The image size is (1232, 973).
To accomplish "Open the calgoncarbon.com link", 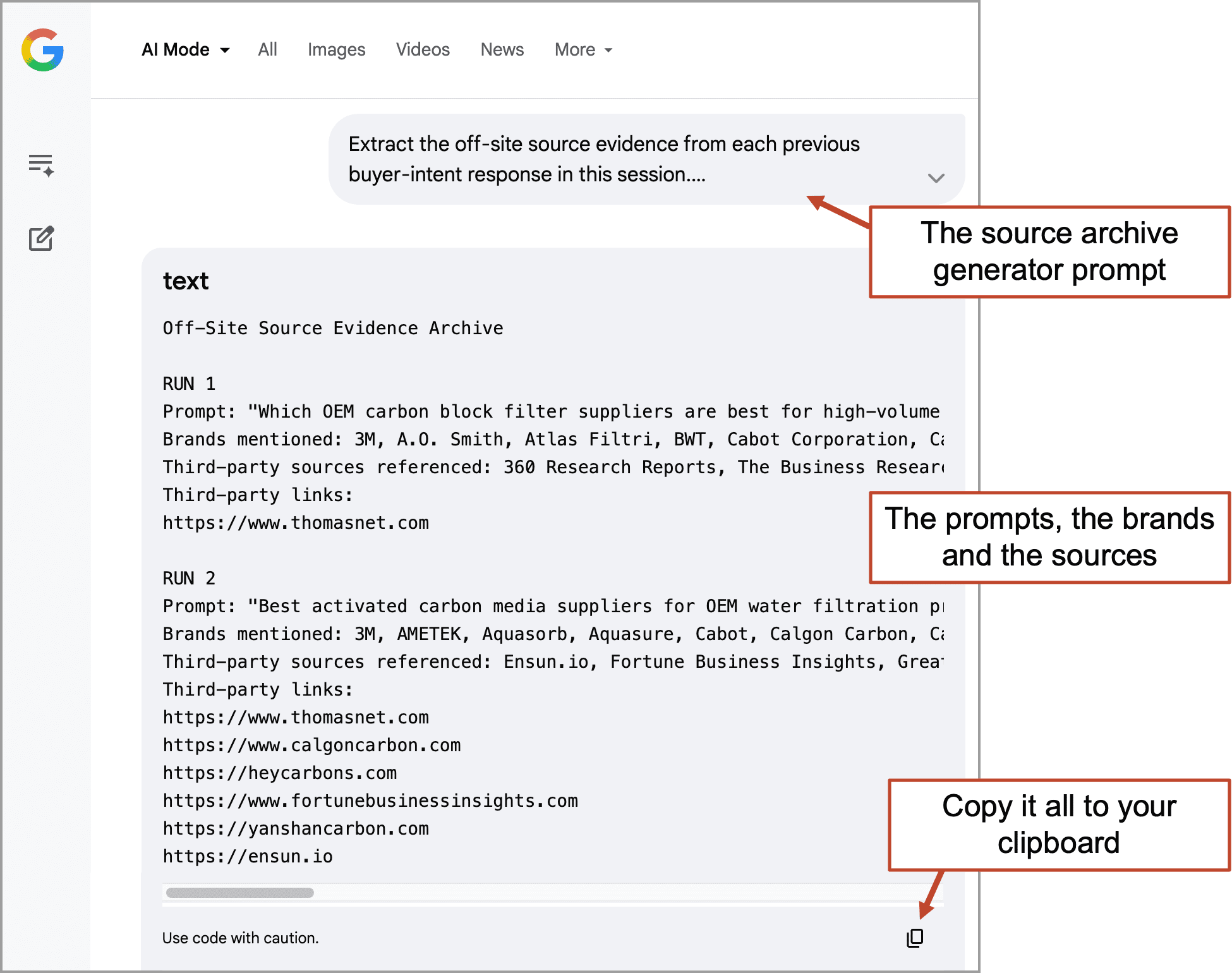I will [x=312, y=745].
